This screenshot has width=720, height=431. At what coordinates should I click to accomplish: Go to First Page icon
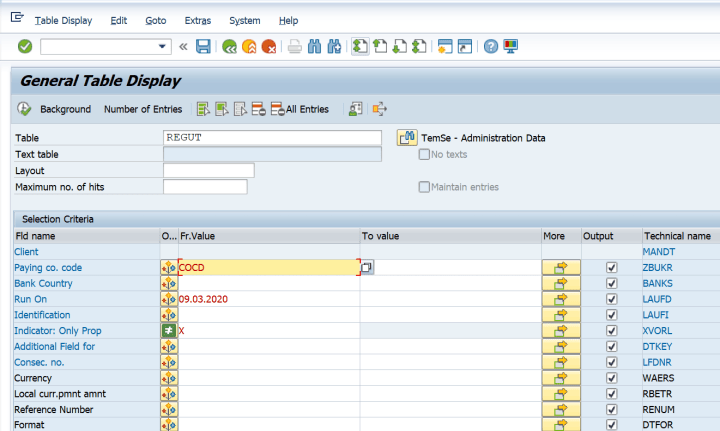tap(360, 46)
